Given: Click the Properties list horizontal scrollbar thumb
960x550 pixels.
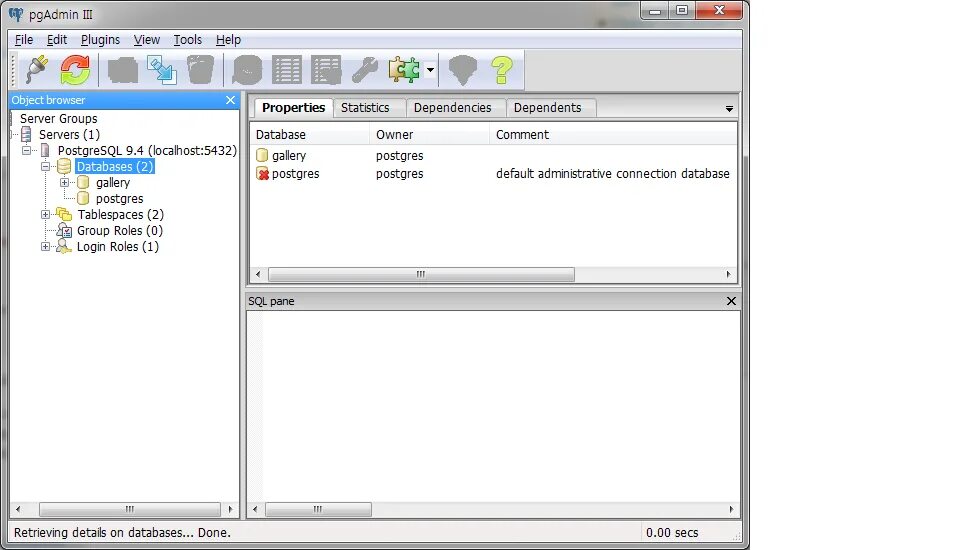Looking at the screenshot, I should point(421,274).
